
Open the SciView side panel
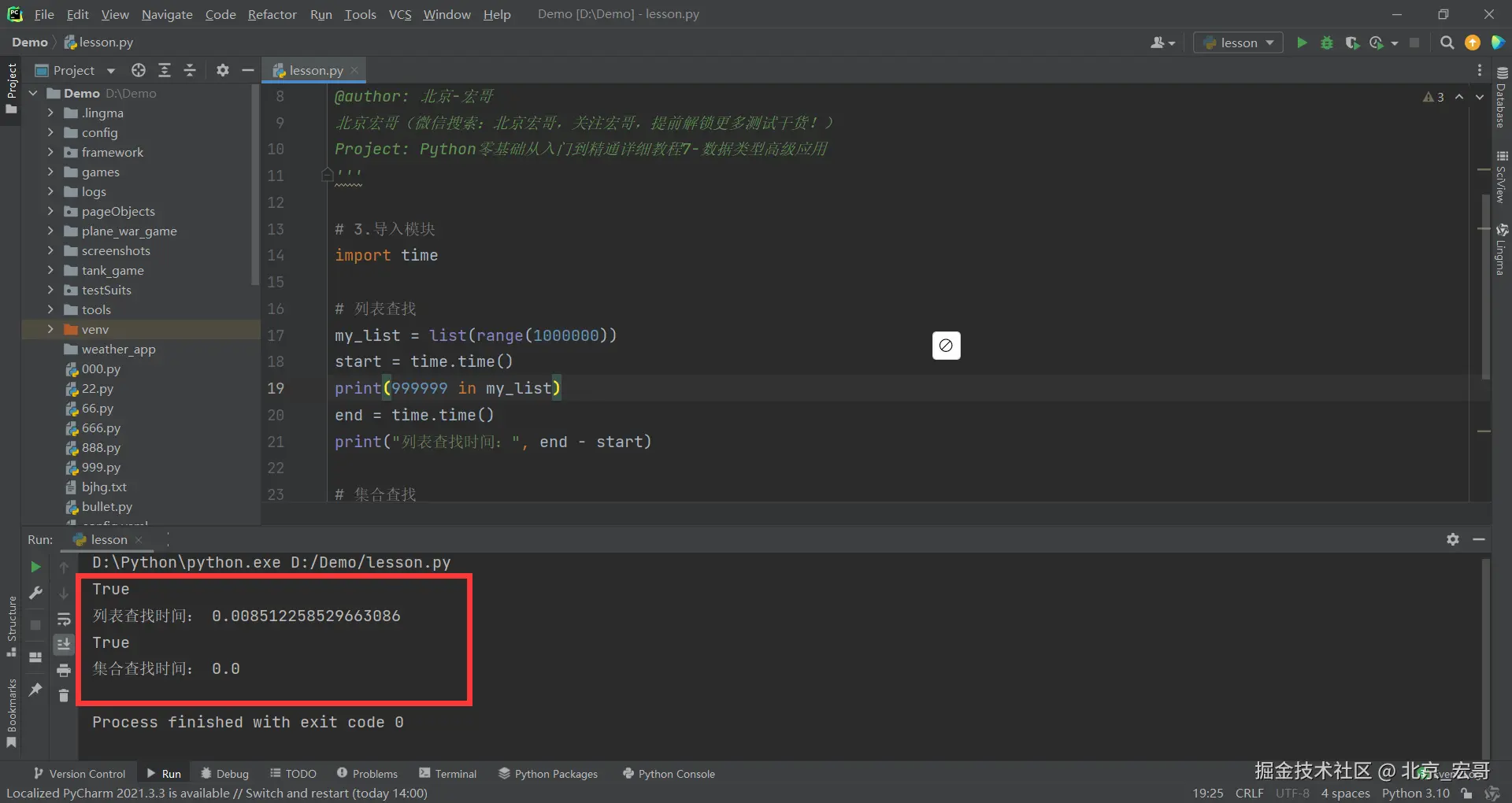pos(1502,176)
